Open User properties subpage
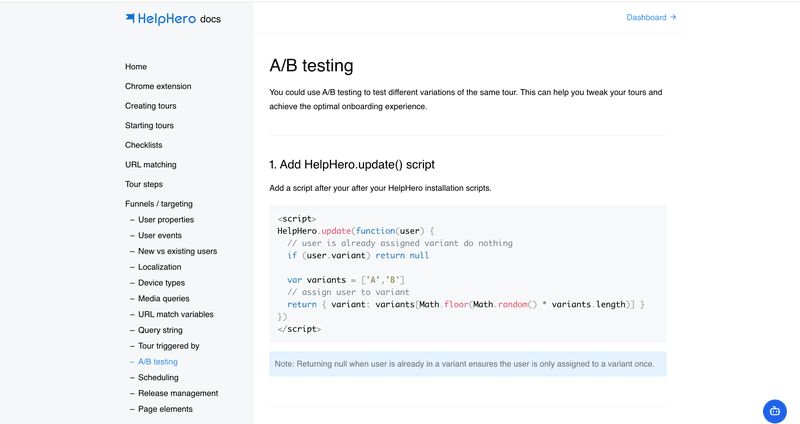This screenshot has height=424, width=800. 166,220
